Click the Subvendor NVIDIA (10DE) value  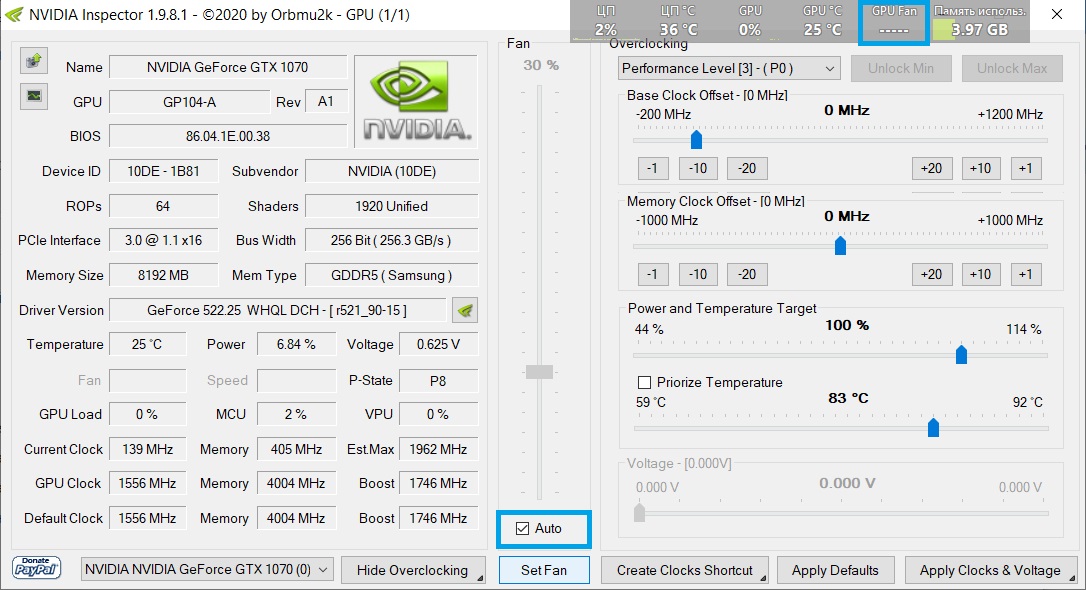[391, 171]
